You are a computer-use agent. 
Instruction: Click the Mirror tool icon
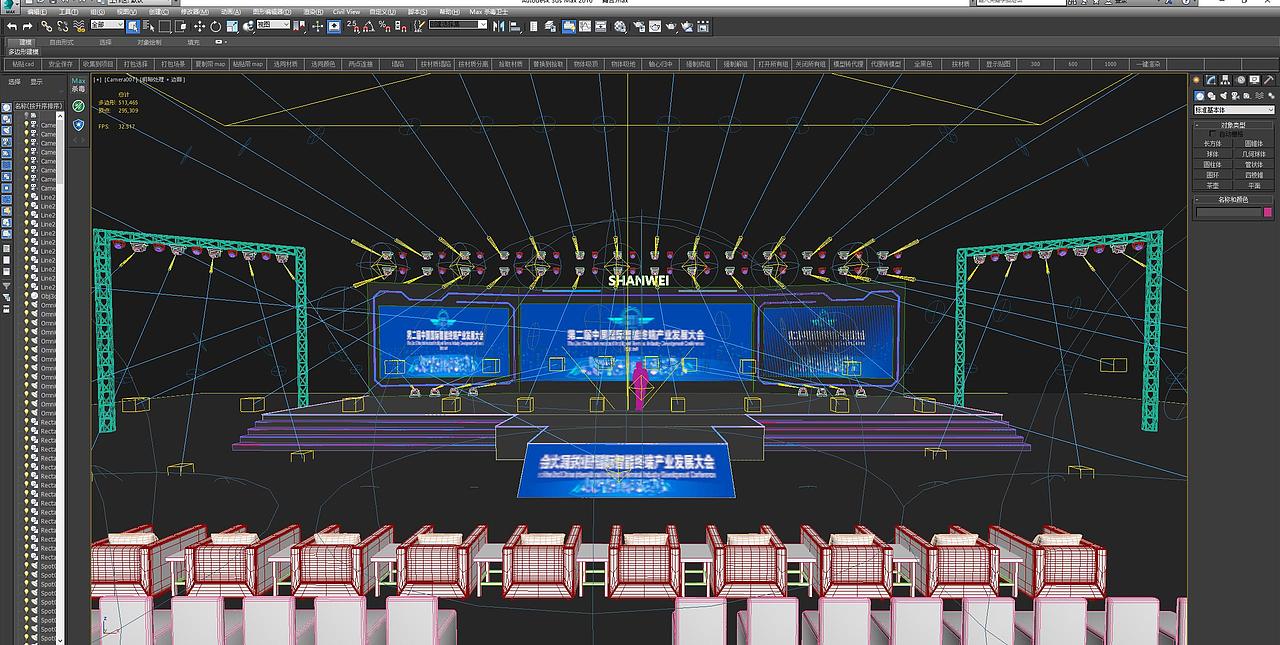(499, 26)
